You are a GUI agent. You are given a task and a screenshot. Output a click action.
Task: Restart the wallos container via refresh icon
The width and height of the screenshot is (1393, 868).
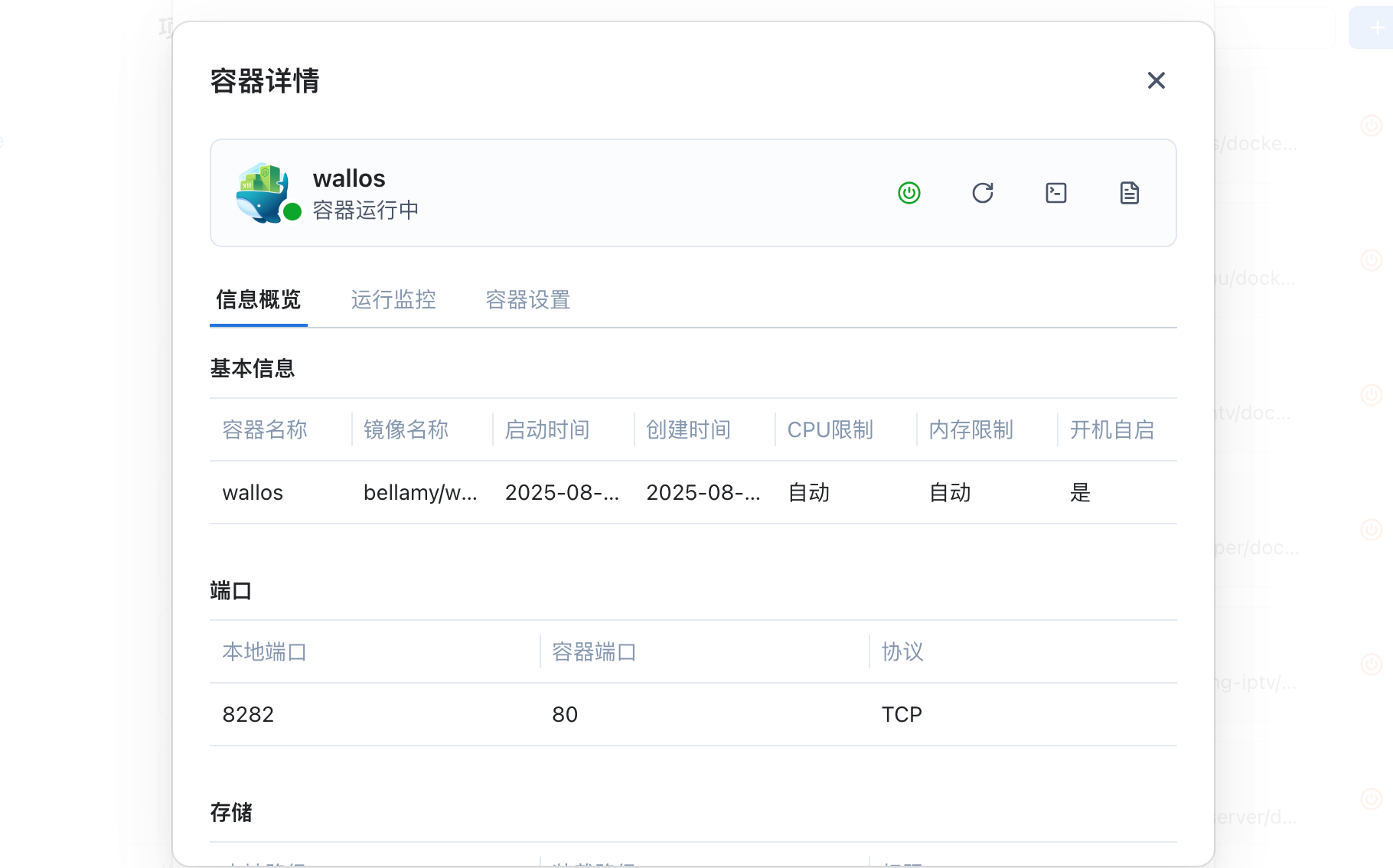(982, 193)
